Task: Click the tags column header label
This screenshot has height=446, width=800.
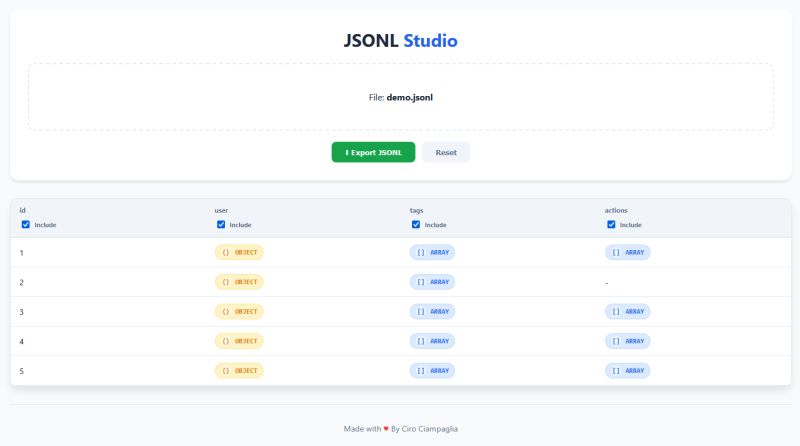Action: (x=416, y=210)
